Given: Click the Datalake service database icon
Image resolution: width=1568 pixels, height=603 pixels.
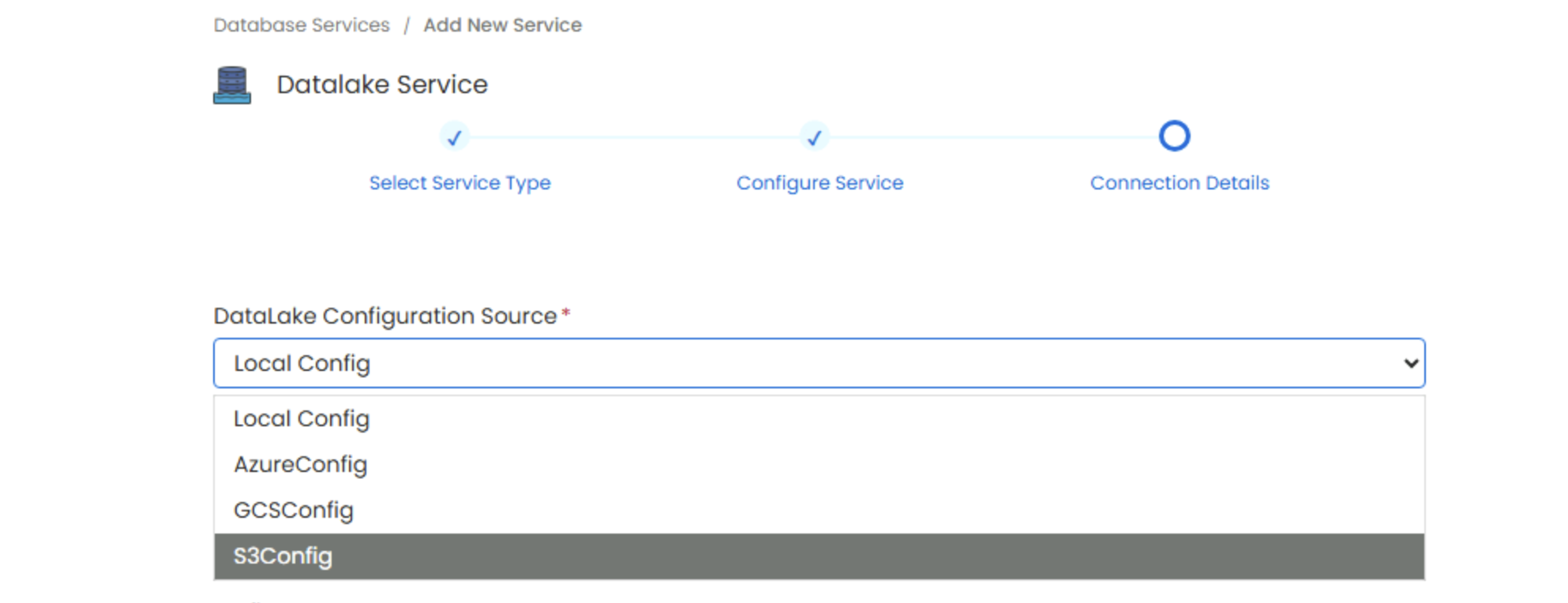Looking at the screenshot, I should pos(232,85).
